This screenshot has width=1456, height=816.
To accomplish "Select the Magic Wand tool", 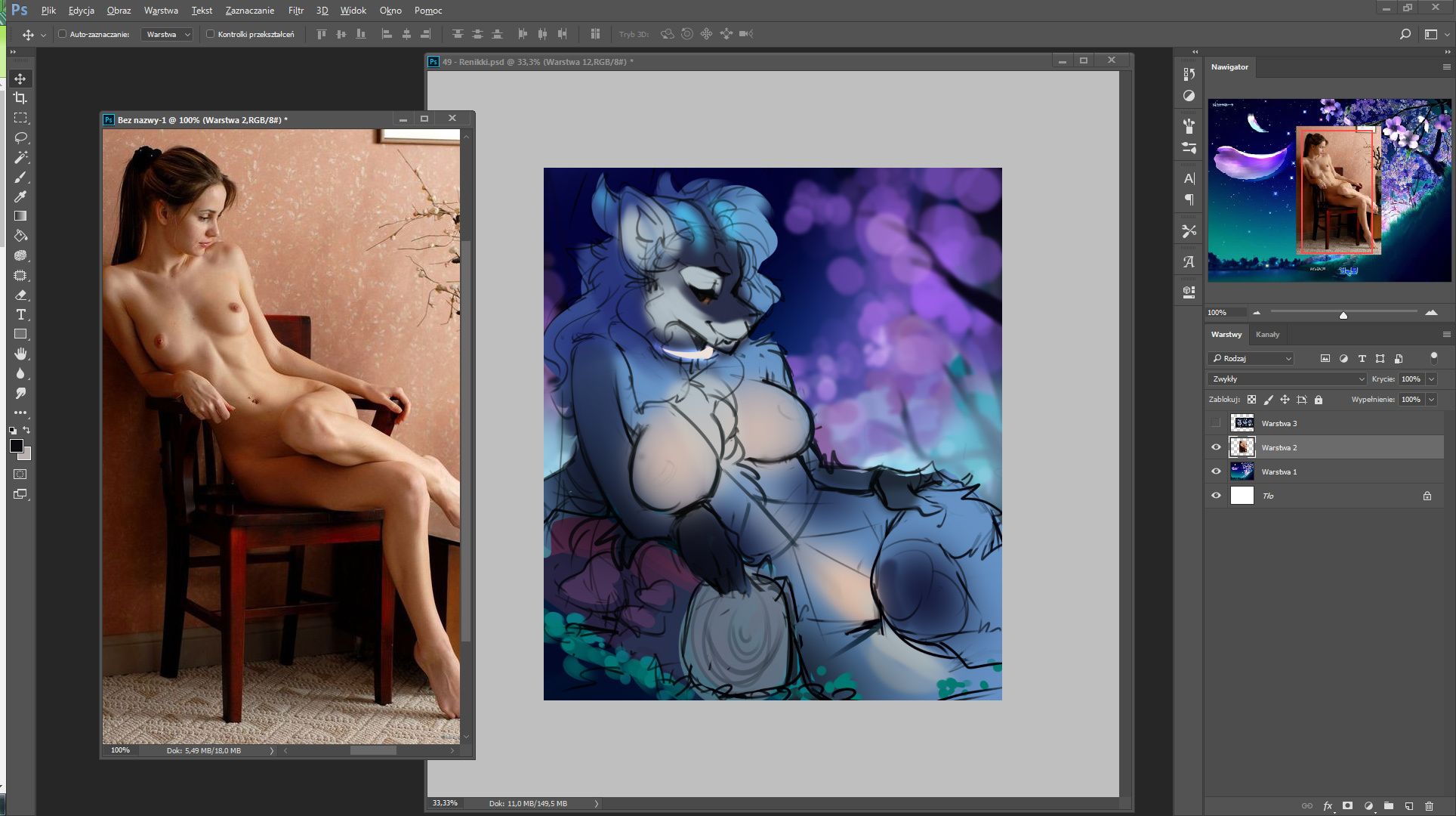I will point(20,157).
